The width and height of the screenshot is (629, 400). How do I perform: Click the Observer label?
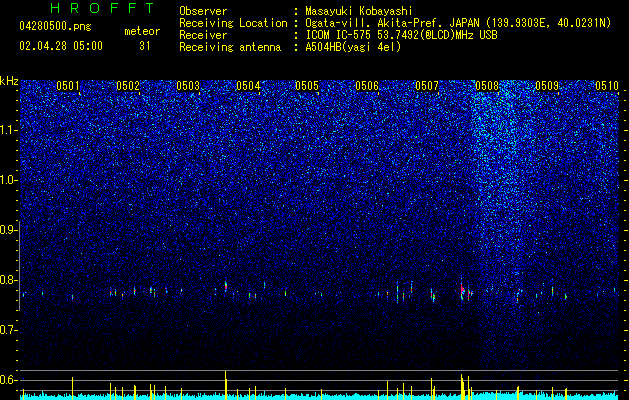(x=203, y=11)
